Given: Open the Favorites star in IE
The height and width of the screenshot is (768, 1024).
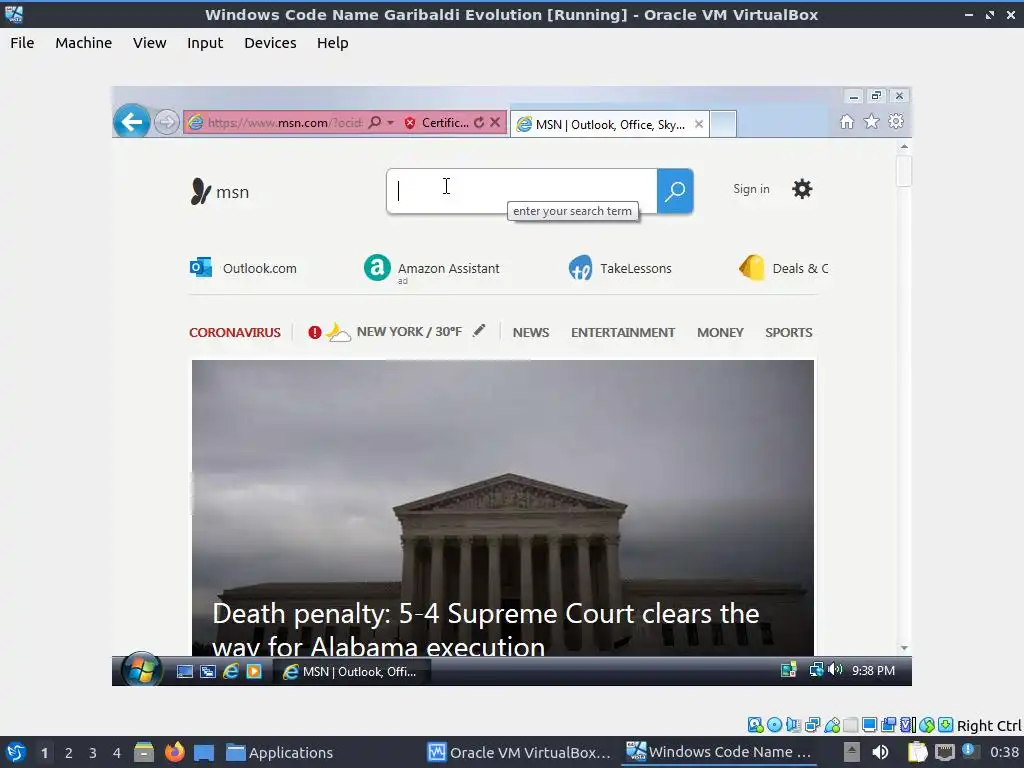Looking at the screenshot, I should click(x=872, y=121).
